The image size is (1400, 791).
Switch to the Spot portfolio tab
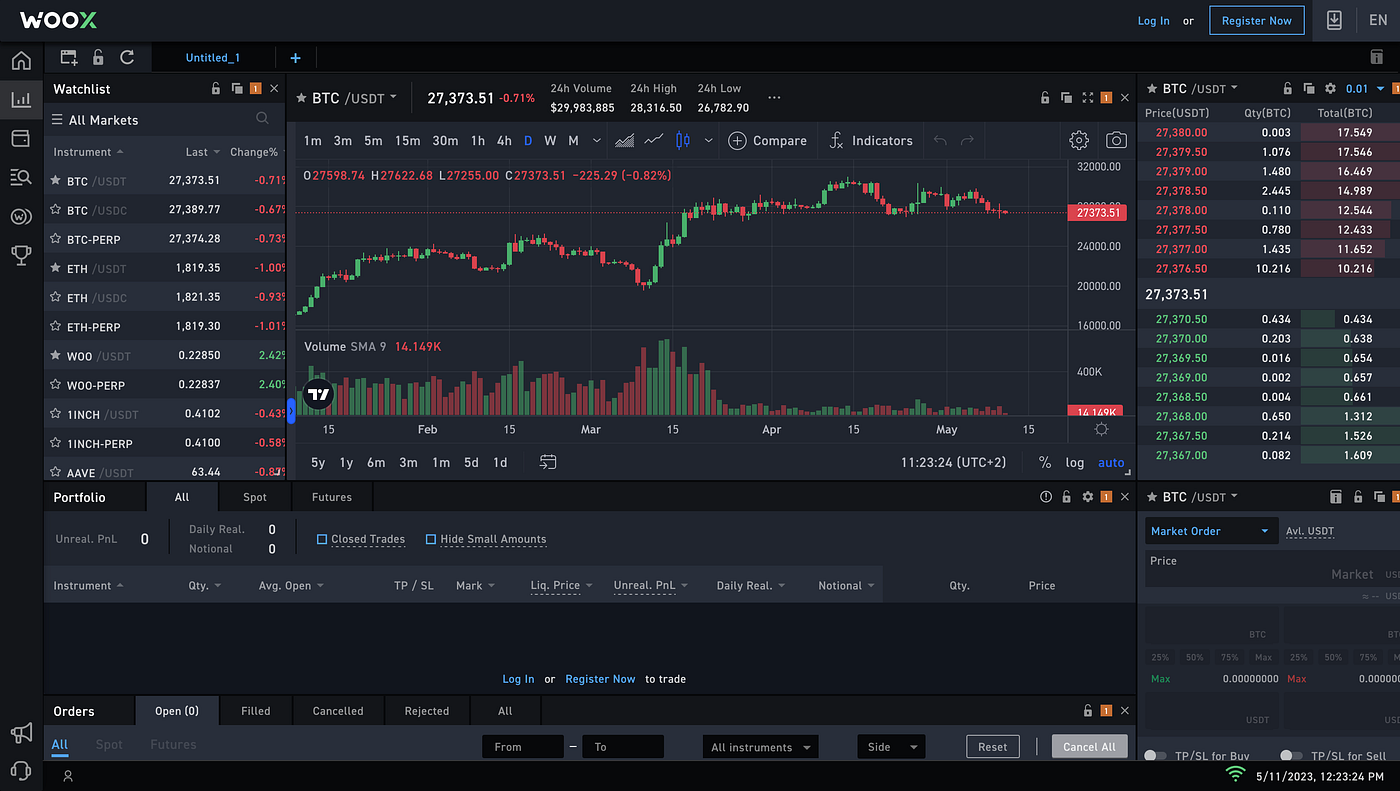(255, 497)
